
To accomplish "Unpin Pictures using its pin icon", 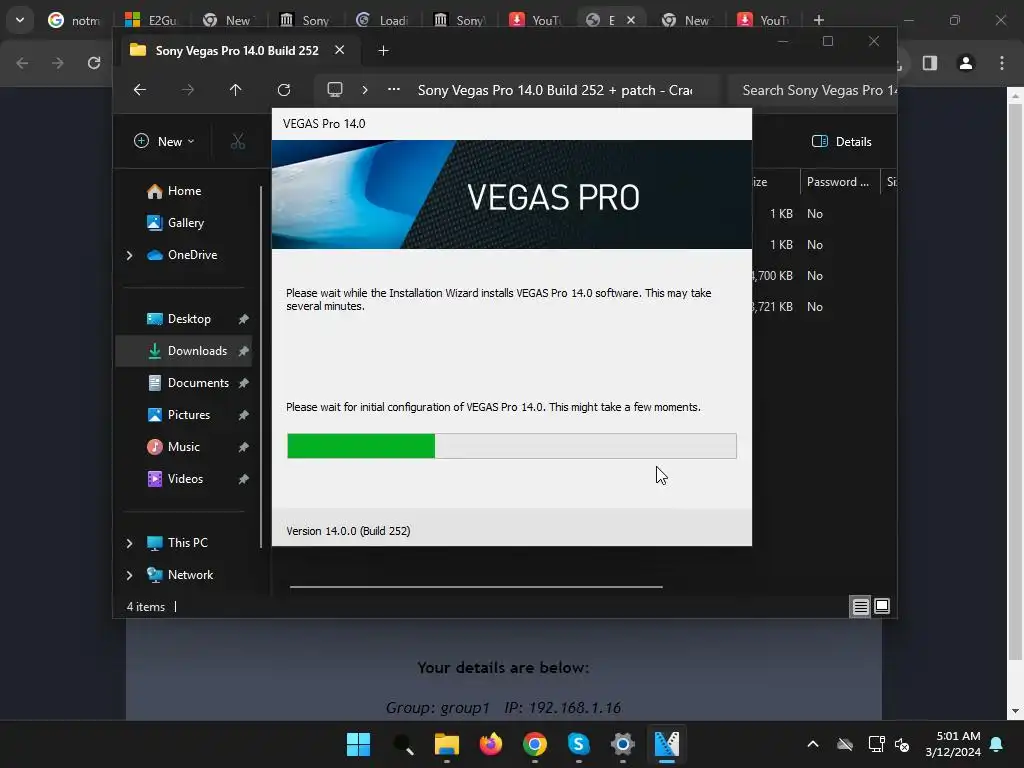I will [x=244, y=415].
